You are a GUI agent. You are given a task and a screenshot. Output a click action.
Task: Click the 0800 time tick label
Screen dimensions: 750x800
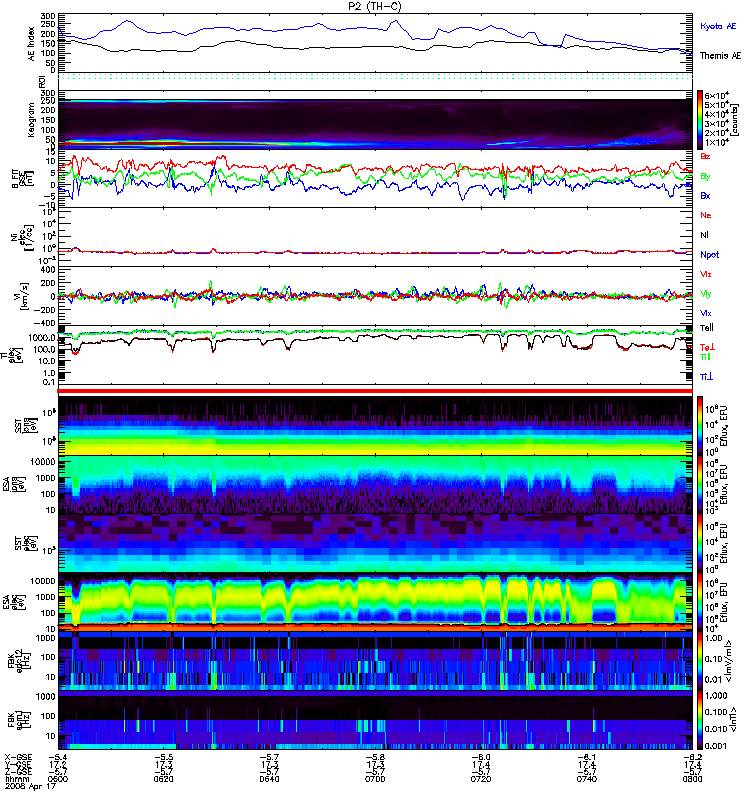point(692,779)
